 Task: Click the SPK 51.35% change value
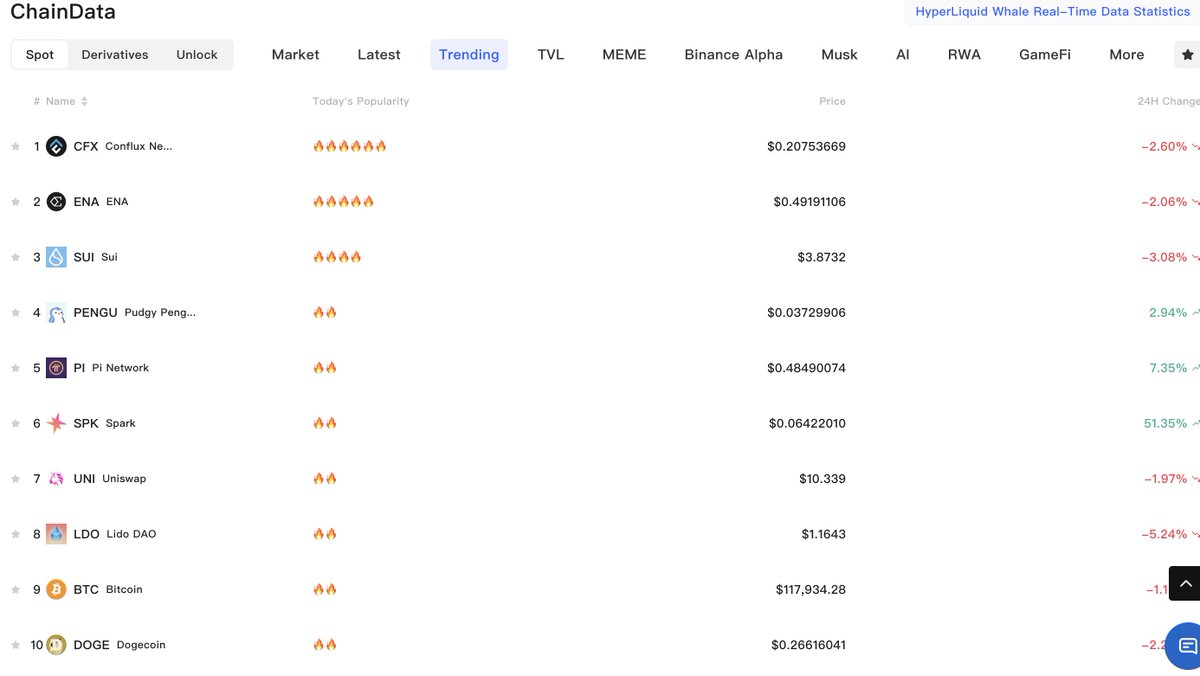pyautogui.click(x=1165, y=423)
